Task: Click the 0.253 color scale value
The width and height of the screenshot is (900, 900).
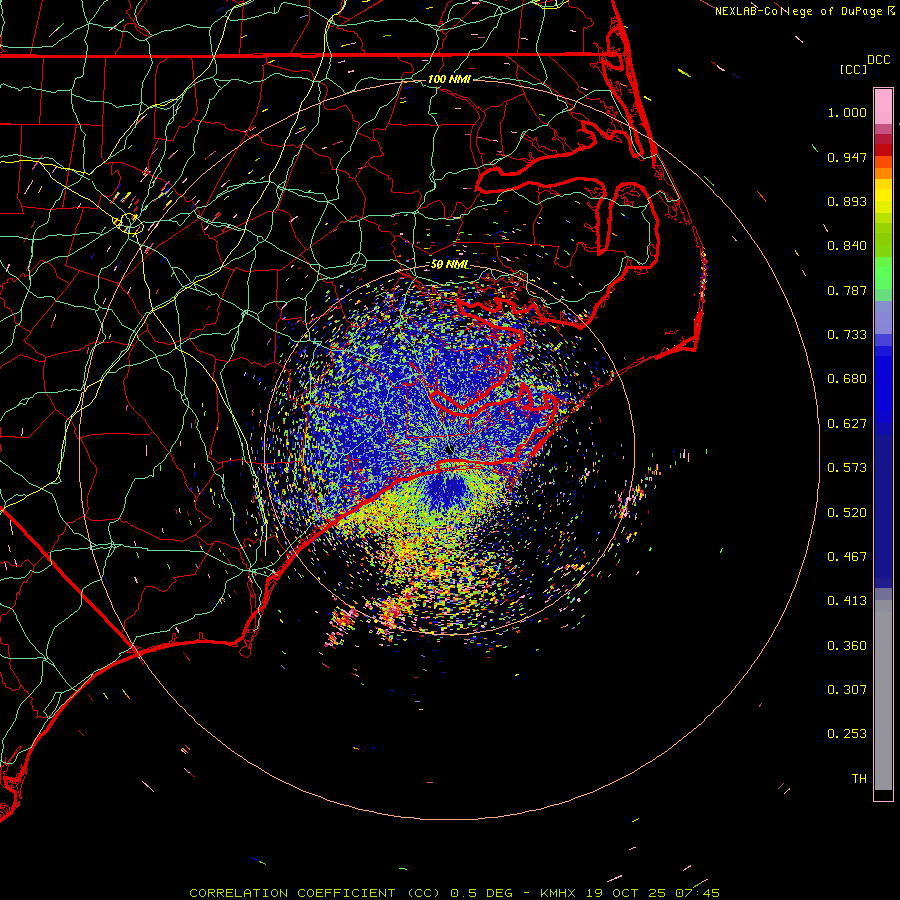Action: pos(847,734)
